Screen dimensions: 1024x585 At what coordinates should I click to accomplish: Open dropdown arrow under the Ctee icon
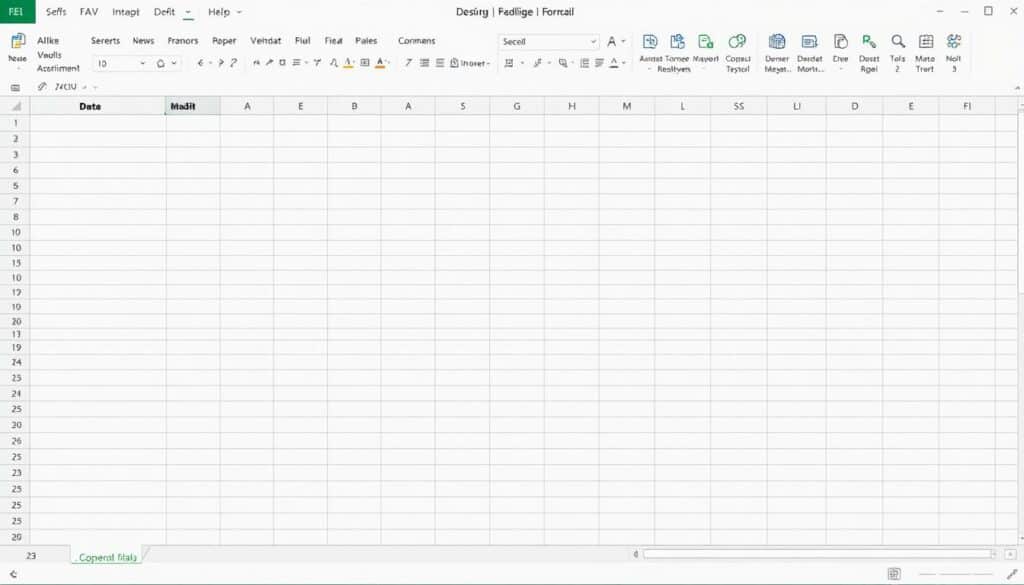coord(840,68)
